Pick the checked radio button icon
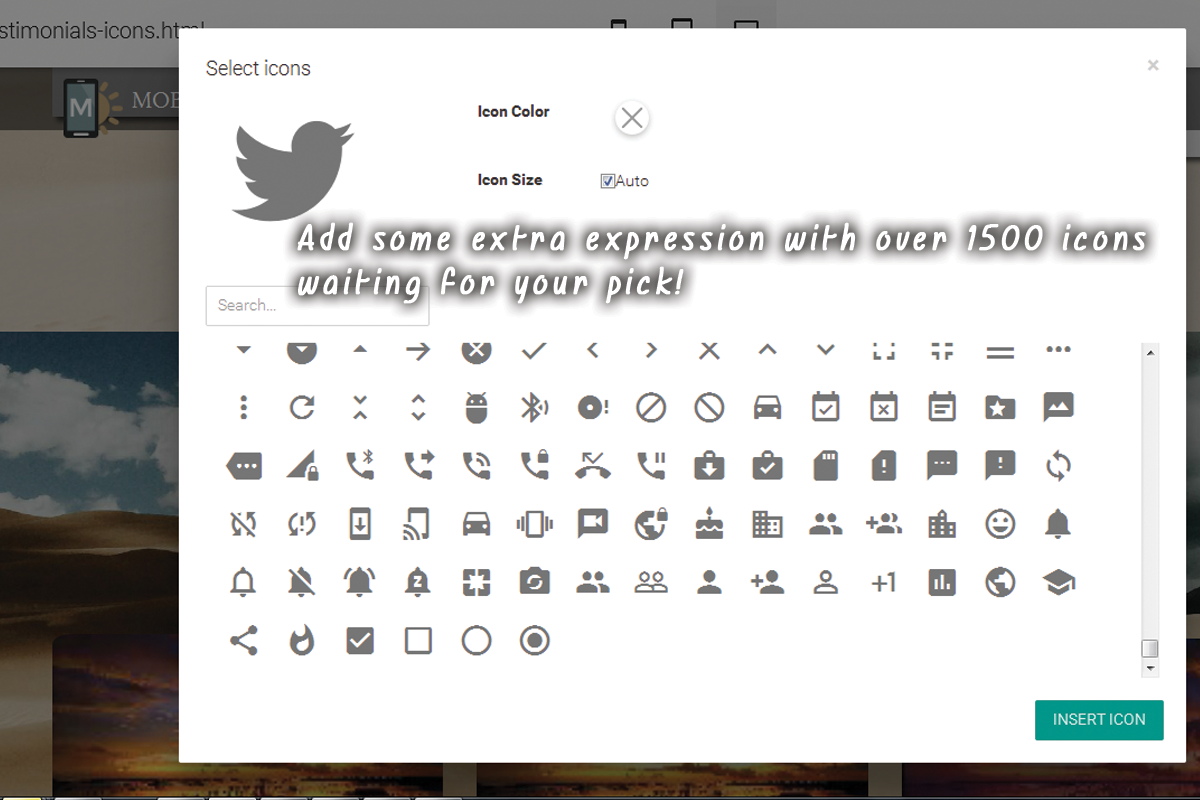 [x=535, y=640]
